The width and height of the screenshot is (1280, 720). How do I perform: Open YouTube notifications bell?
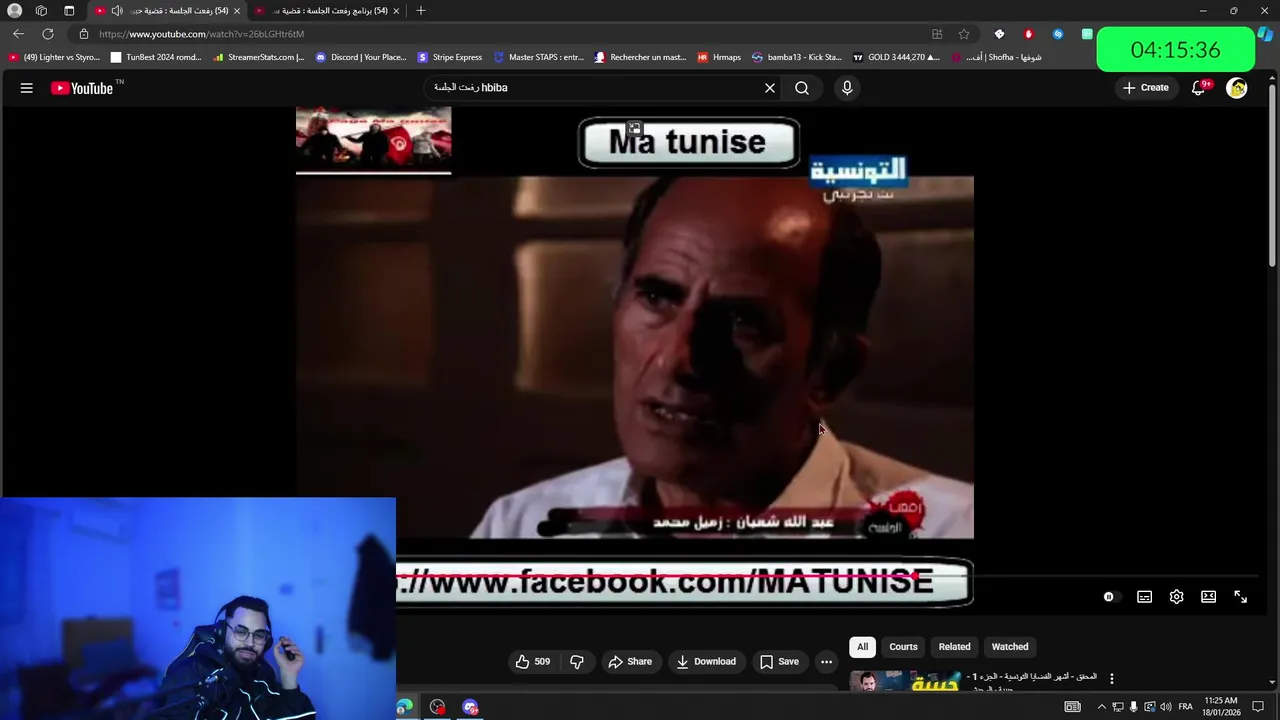tap(1199, 88)
